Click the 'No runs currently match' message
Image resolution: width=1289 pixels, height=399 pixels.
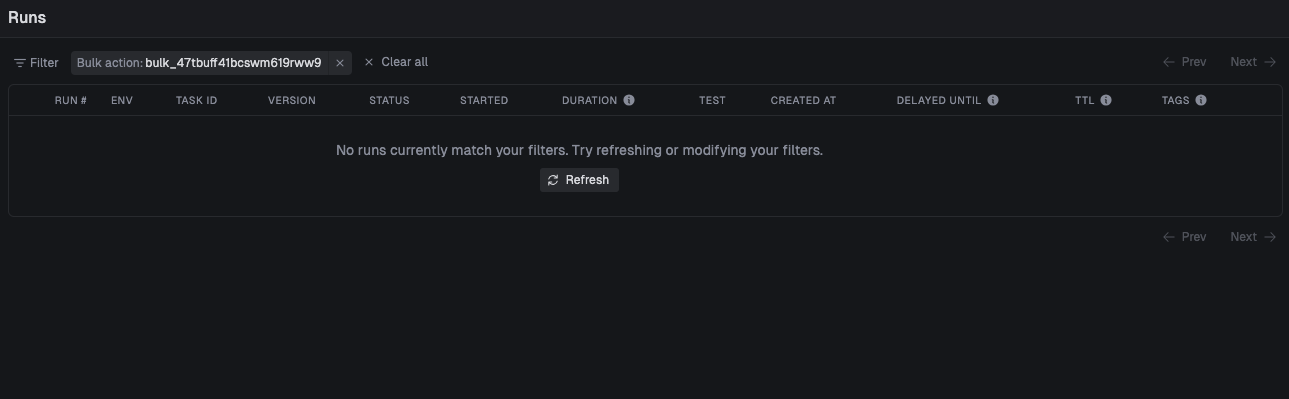click(x=579, y=150)
